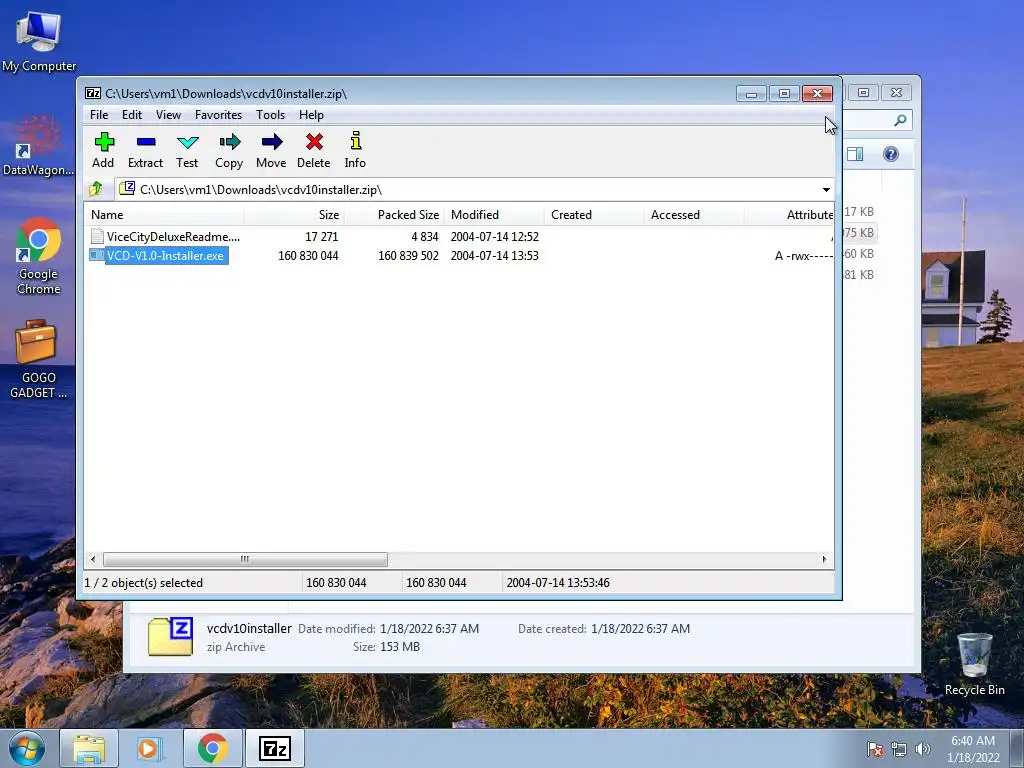Open Chrome from taskbar

212,748
